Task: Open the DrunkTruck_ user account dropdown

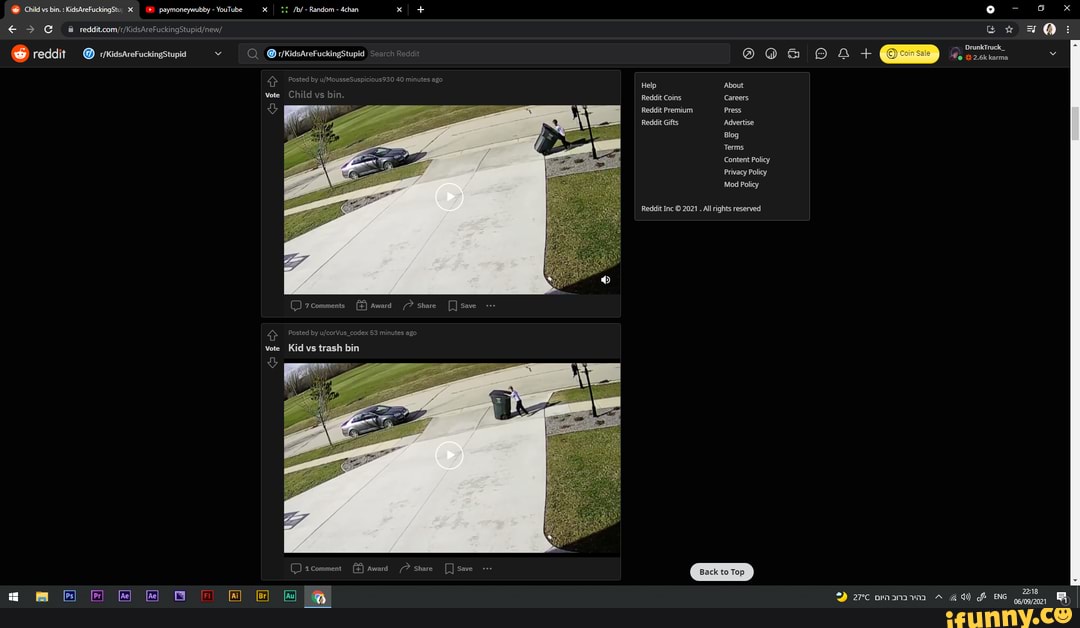Action: pyautogui.click(x=1052, y=54)
